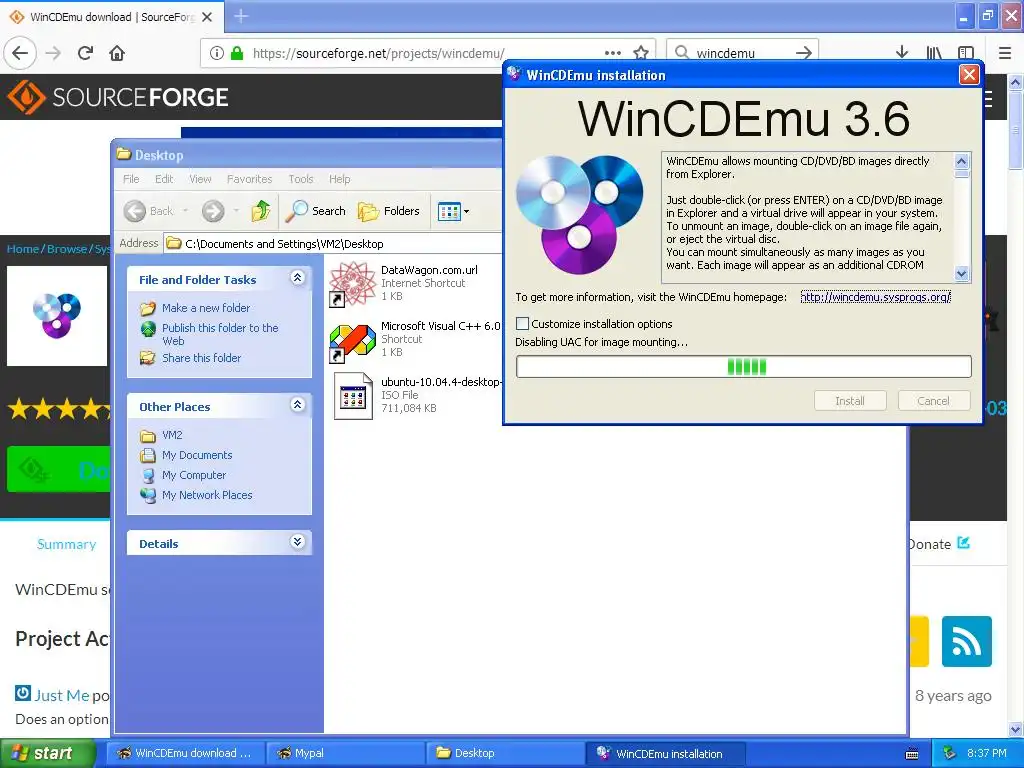1024x768 pixels.
Task: Click the SourceForge logo
Action: [x=118, y=97]
